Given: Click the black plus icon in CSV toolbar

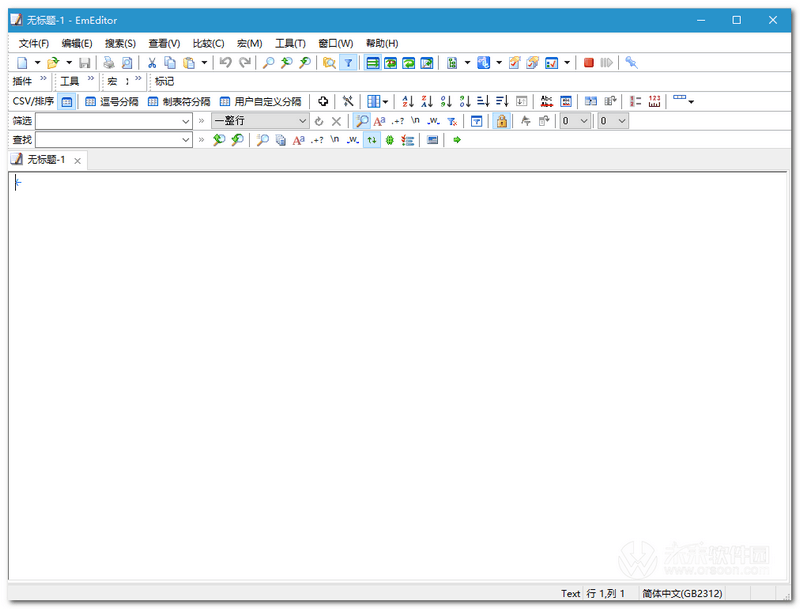Looking at the screenshot, I should [323, 101].
